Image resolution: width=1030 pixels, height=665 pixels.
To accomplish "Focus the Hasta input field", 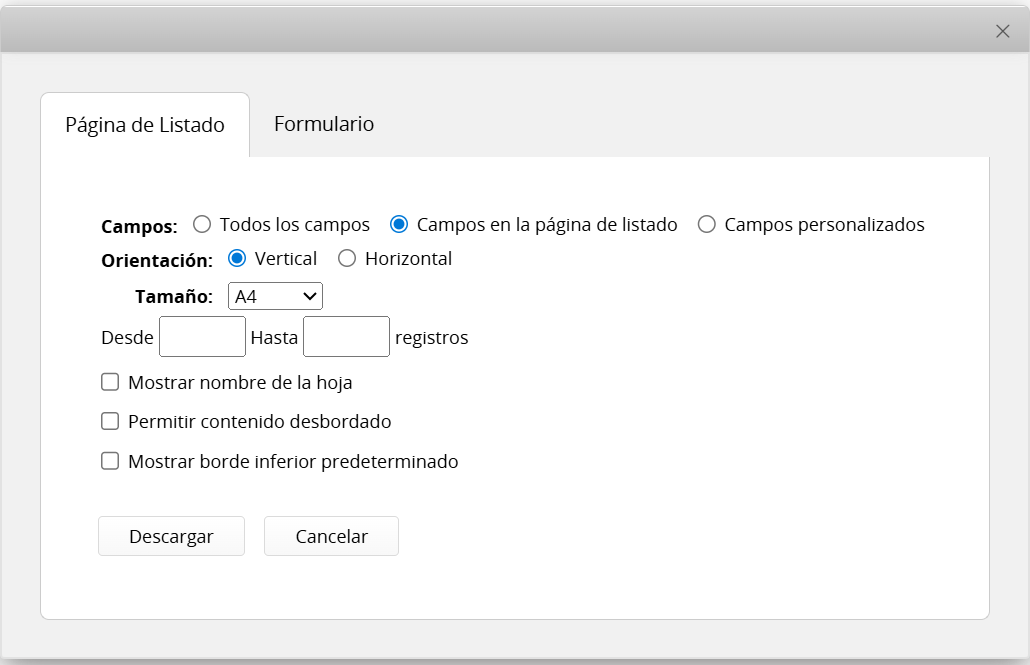I will (346, 337).
